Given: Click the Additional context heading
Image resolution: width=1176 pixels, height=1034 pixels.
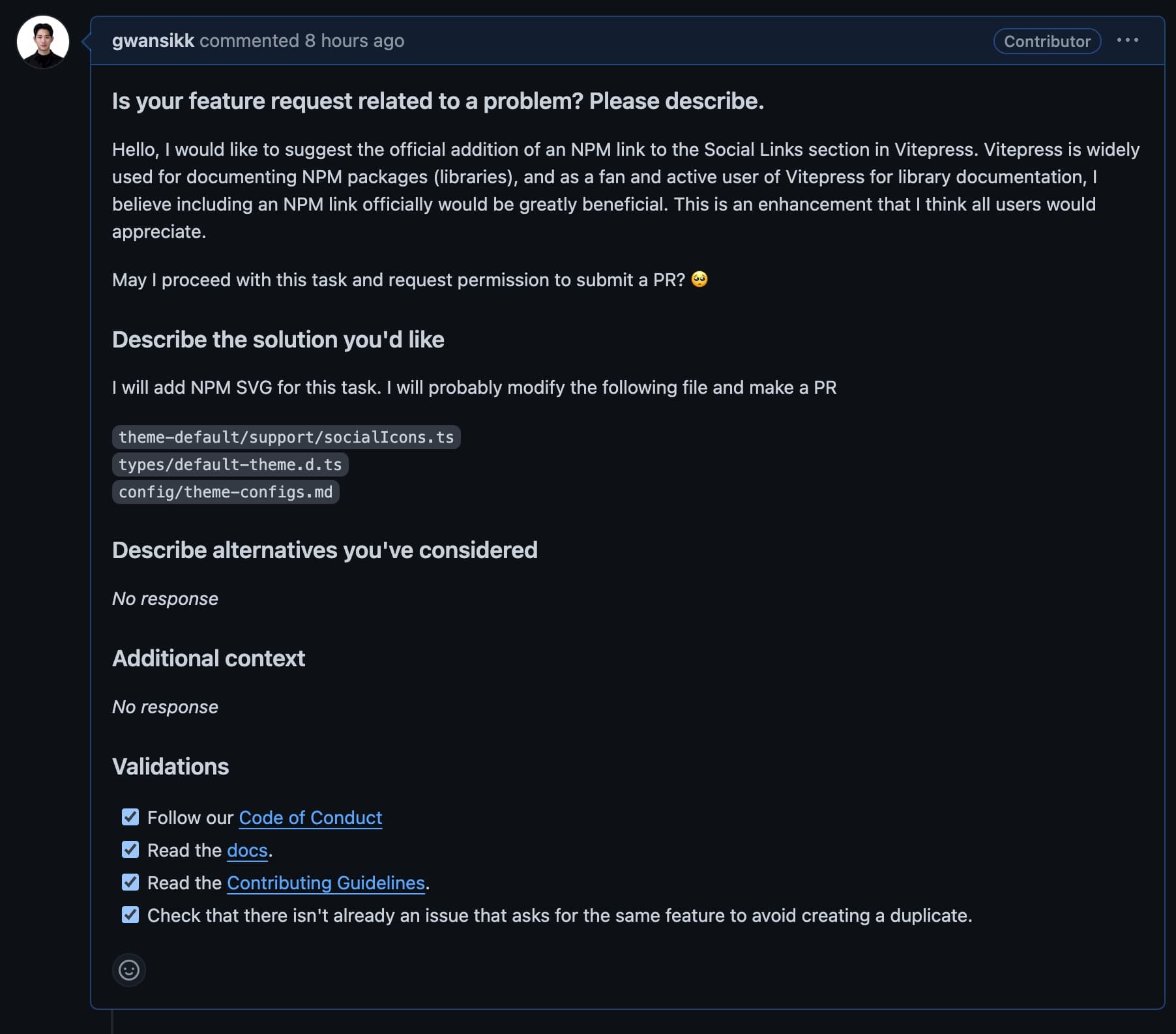Looking at the screenshot, I should point(209,658).
